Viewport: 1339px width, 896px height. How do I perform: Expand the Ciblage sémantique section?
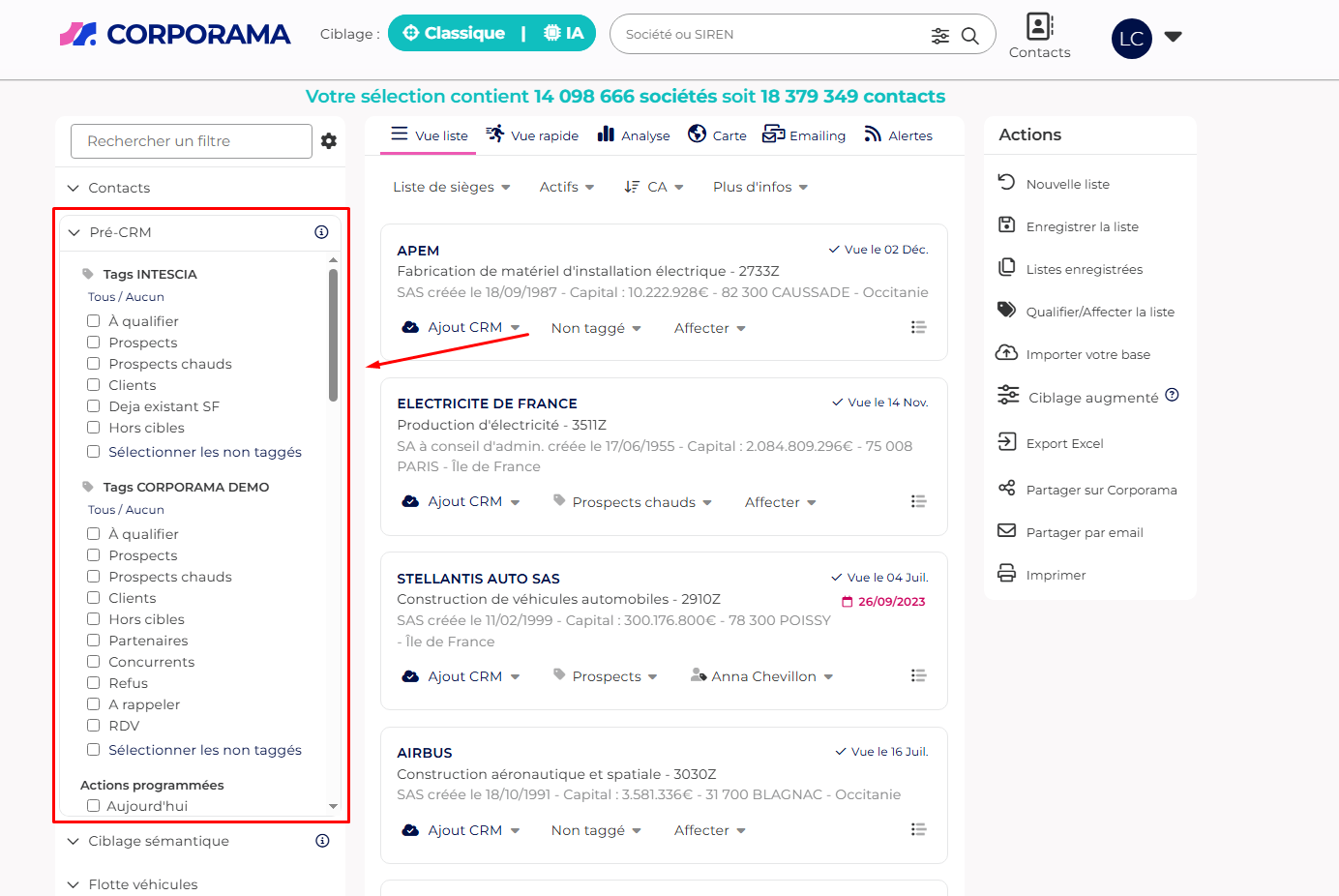(159, 841)
